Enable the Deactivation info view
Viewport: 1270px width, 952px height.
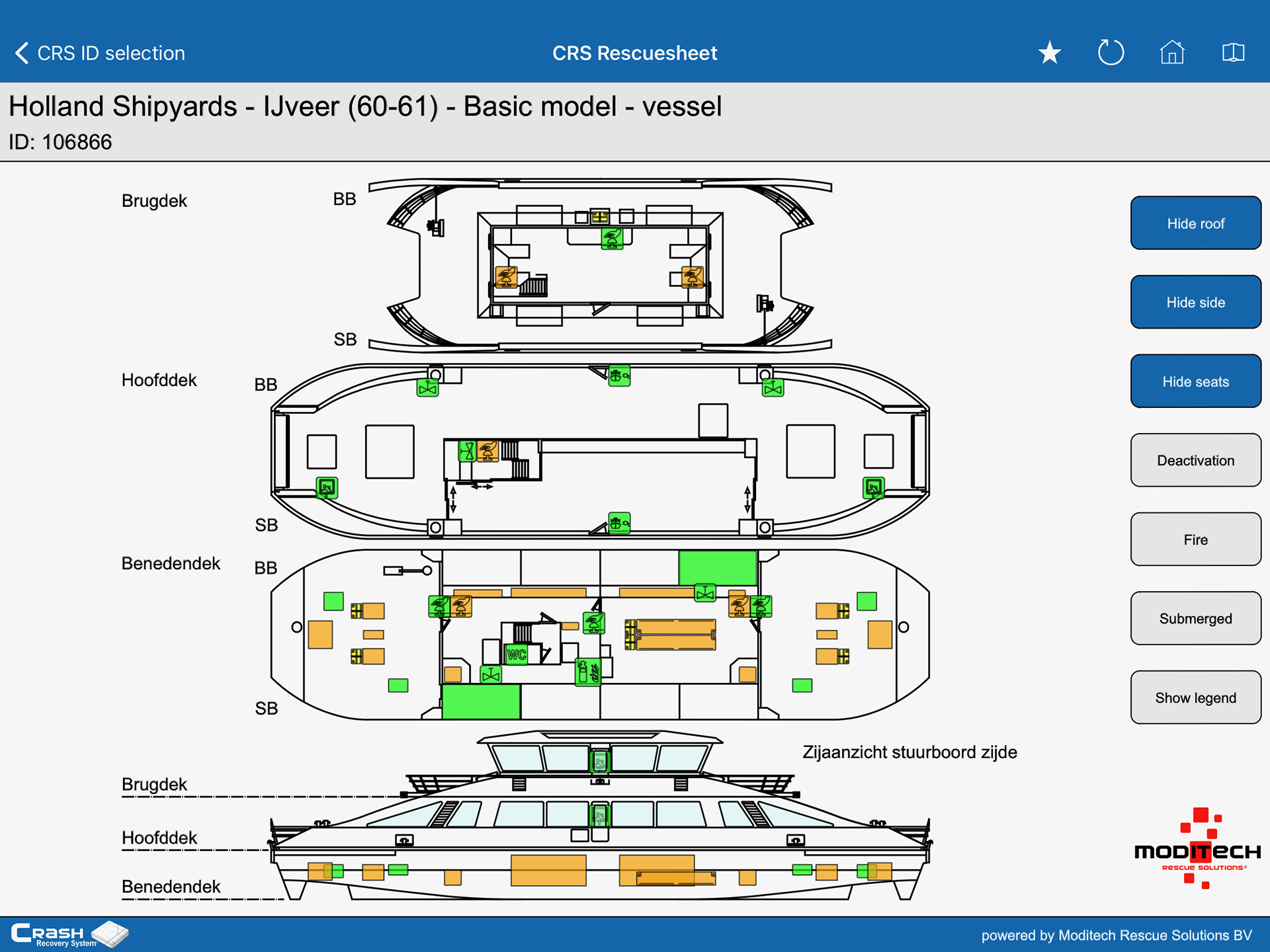pyautogui.click(x=1195, y=461)
